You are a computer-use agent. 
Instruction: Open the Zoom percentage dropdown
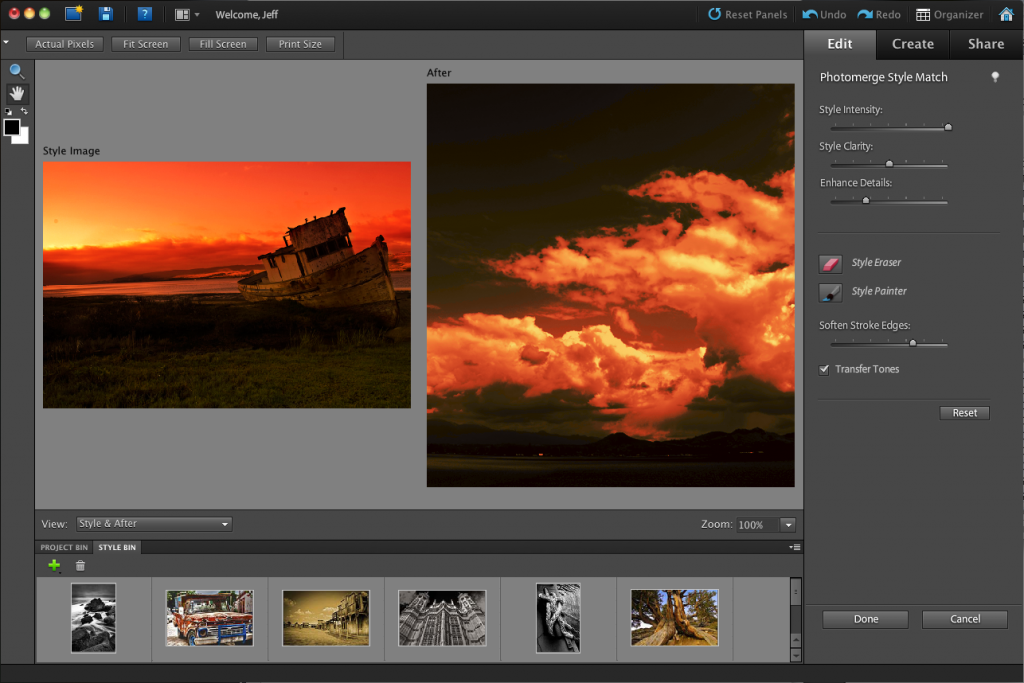pos(787,525)
